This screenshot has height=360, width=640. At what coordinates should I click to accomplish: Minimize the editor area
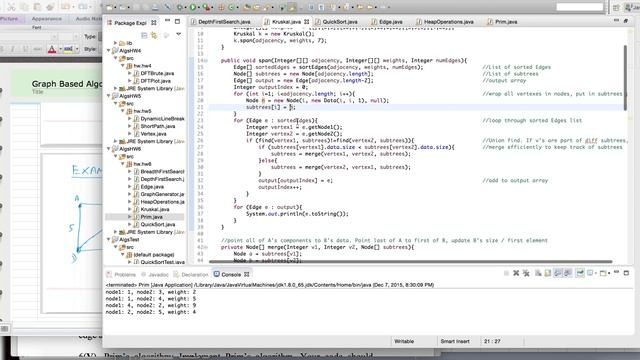616,20
